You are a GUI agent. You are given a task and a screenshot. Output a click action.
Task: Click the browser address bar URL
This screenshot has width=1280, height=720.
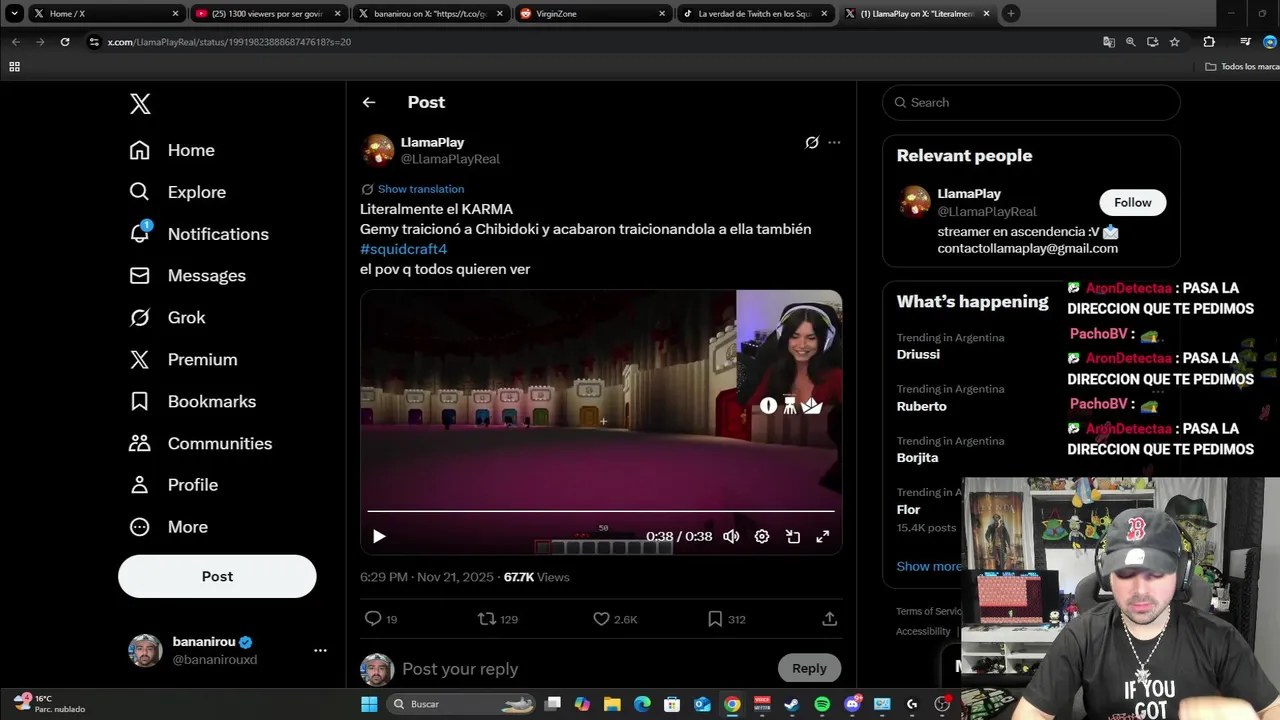[x=229, y=42]
